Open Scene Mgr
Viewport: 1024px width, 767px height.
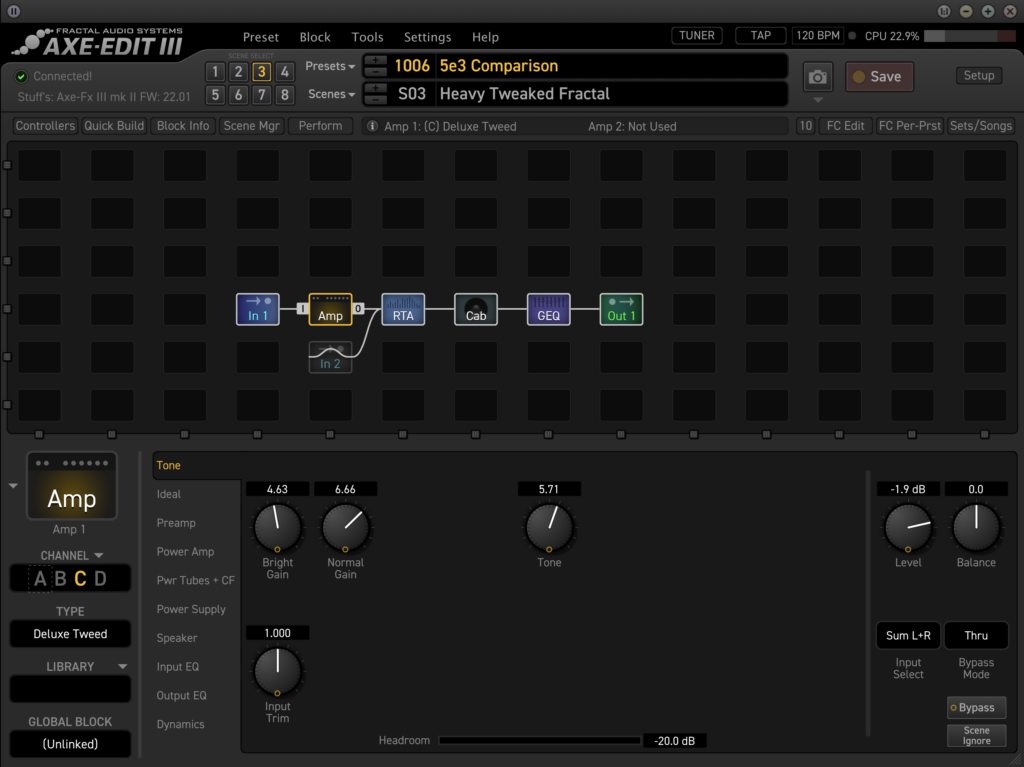point(251,125)
